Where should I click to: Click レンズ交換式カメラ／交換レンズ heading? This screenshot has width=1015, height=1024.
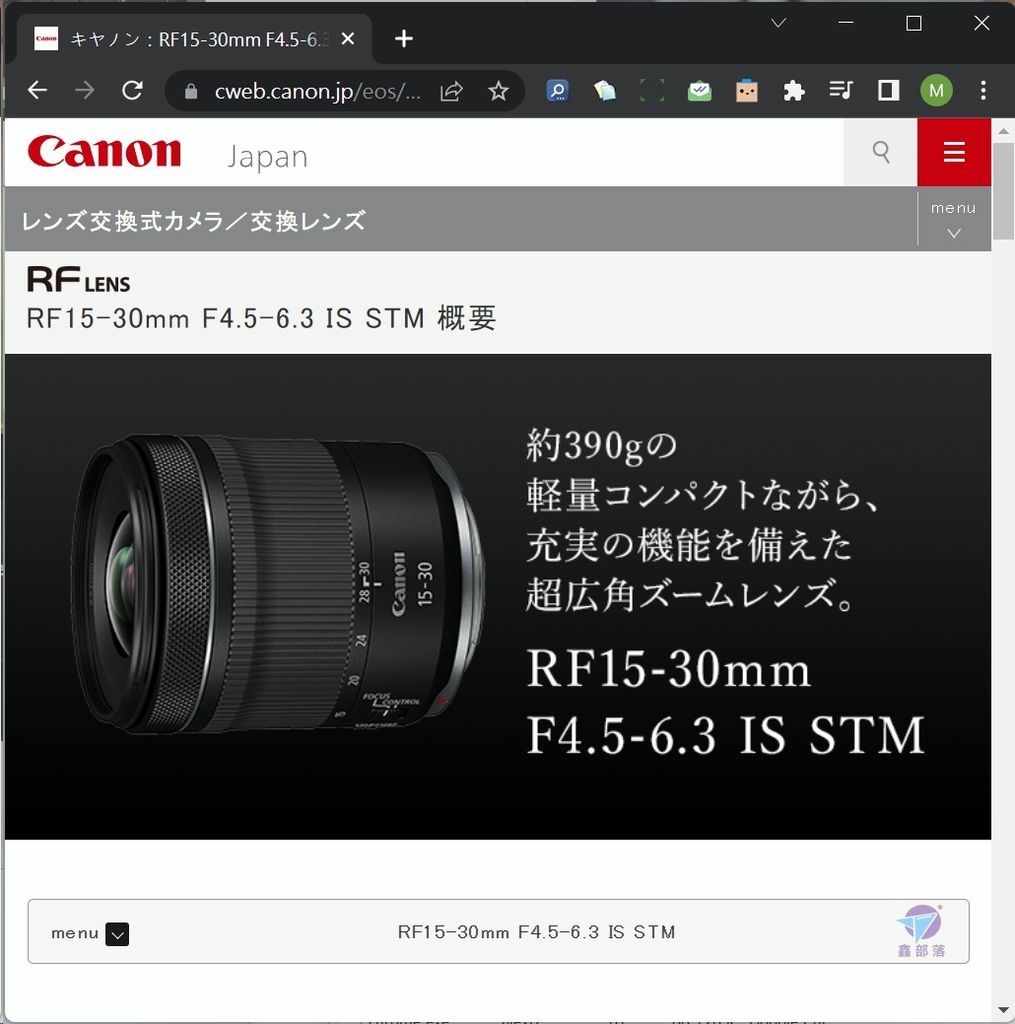click(193, 221)
